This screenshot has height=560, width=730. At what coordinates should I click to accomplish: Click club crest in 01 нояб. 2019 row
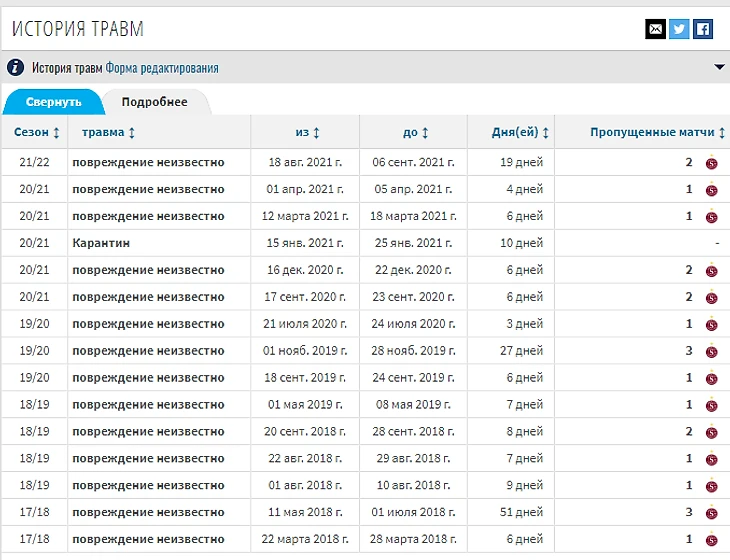point(711,351)
